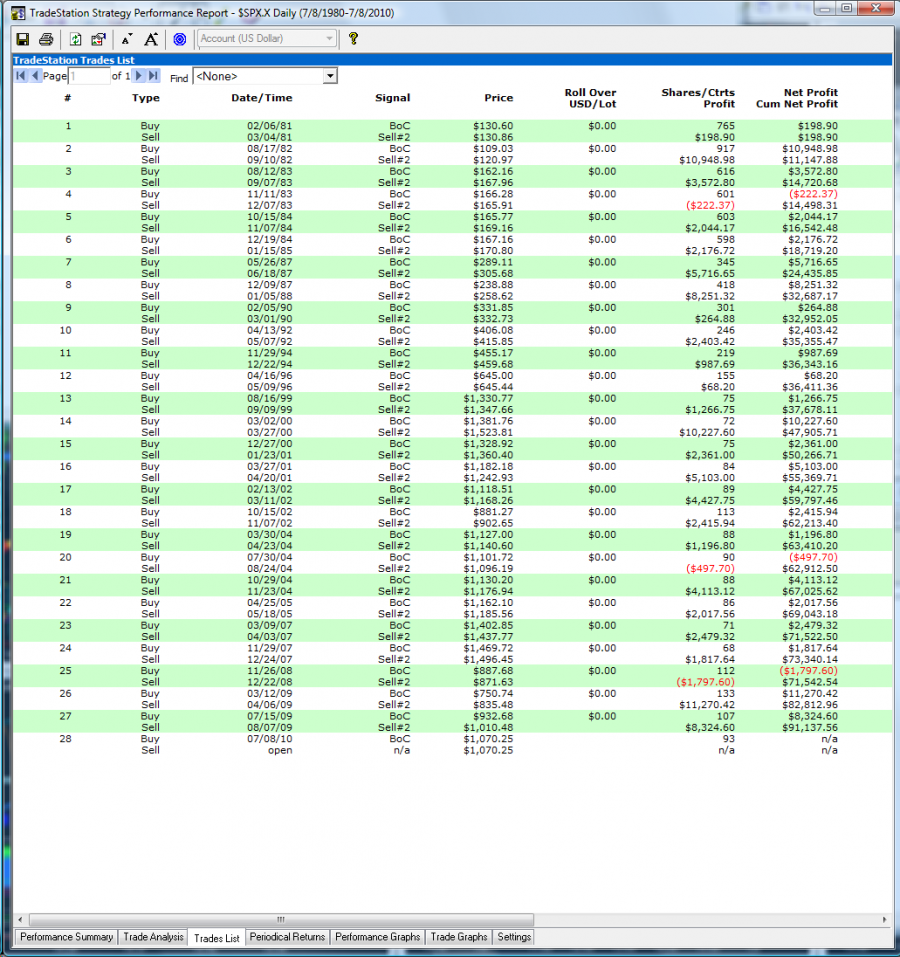The width and height of the screenshot is (900, 957).
Task: Click the Roll Over USD/Lot column header
Action: pyautogui.click(x=590, y=98)
